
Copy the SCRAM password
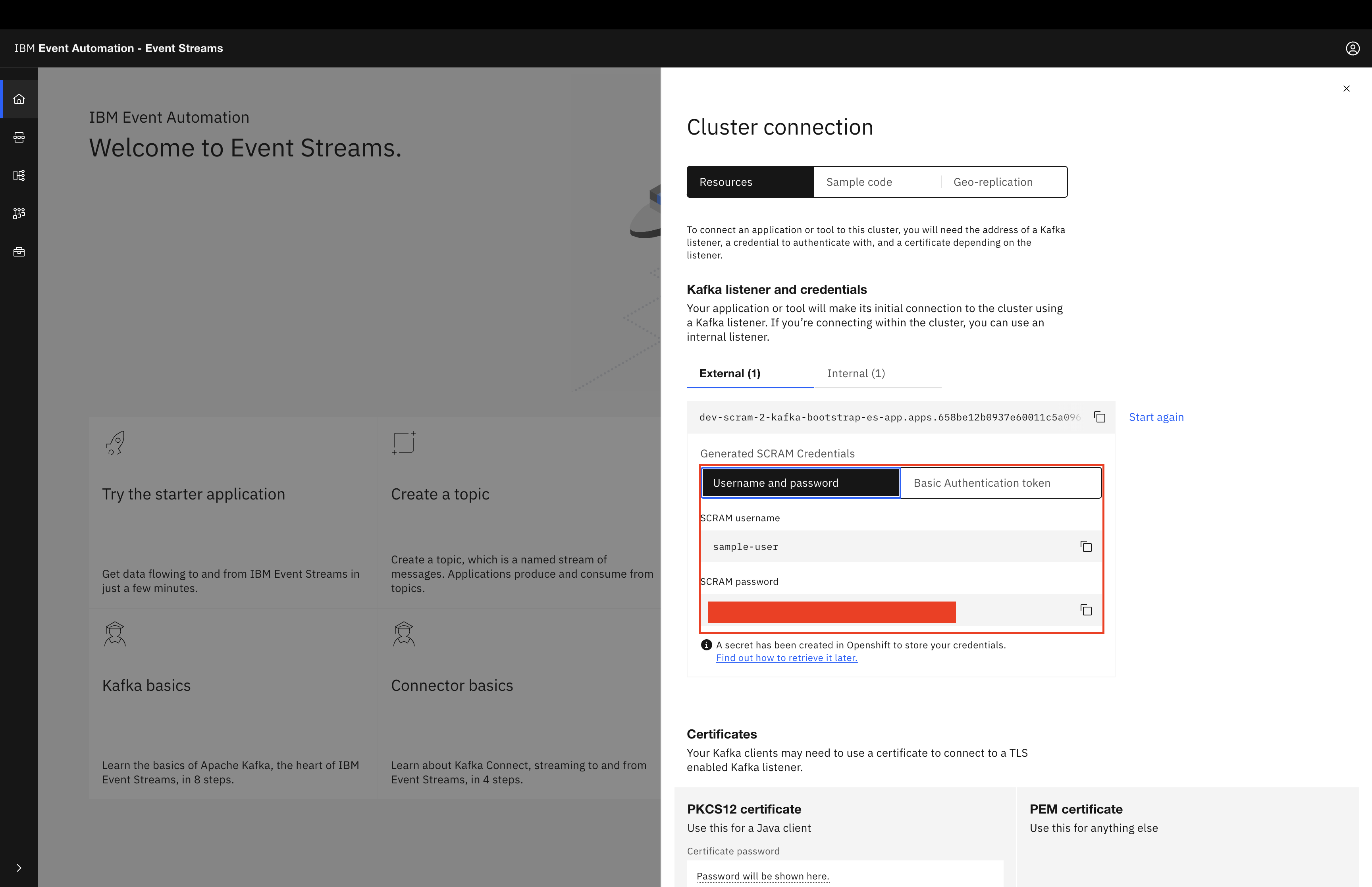1086,610
